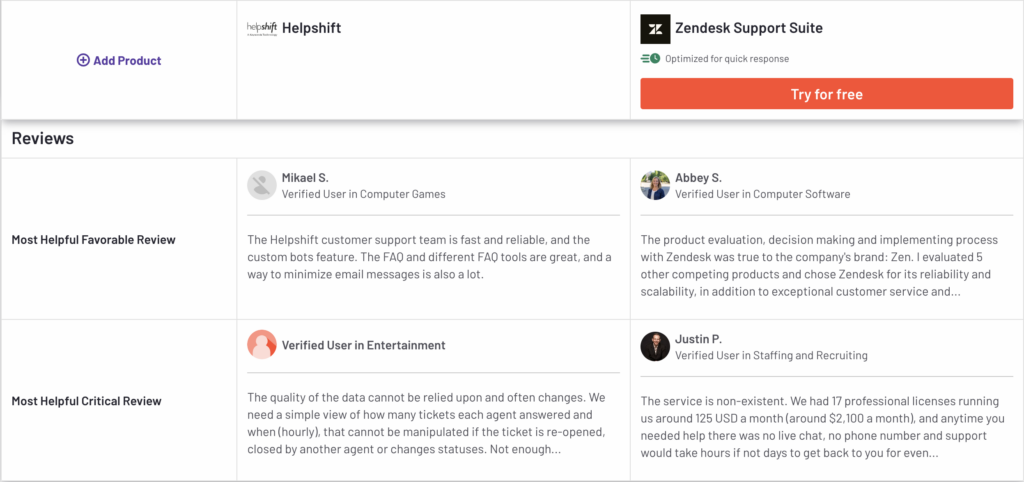Click the Entertainment user orange avatar
1024x482 pixels.
262,345
